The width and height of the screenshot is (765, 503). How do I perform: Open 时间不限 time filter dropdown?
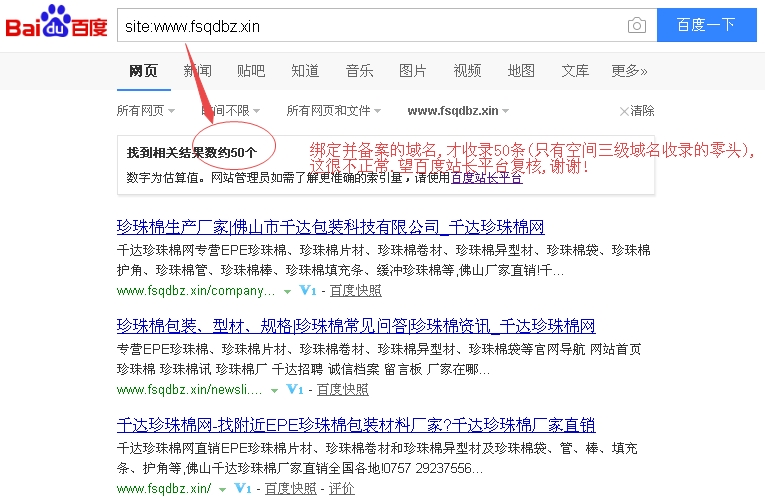coord(231,111)
